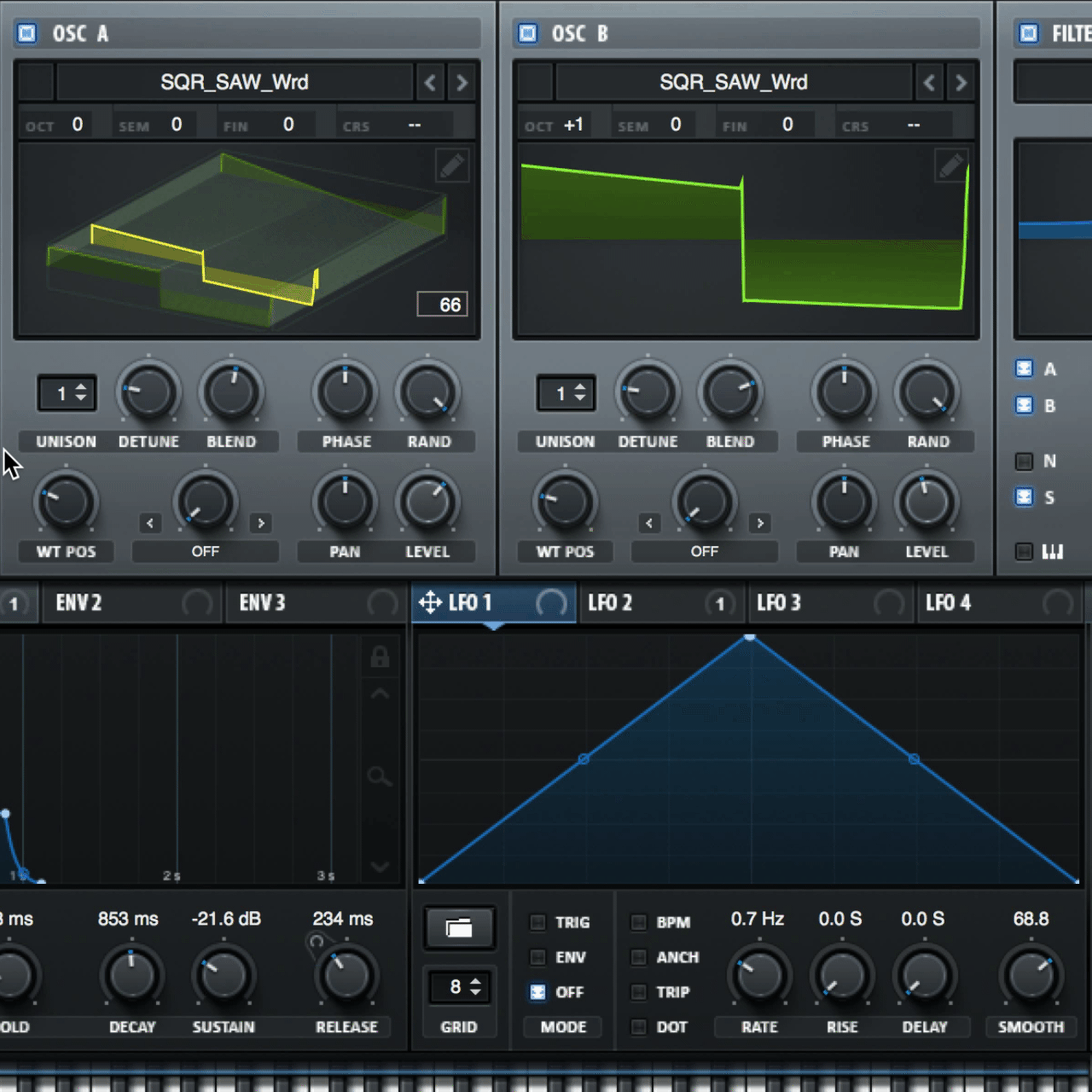
Task: Enable LFO ANCH checkbox
Action: click(x=638, y=957)
